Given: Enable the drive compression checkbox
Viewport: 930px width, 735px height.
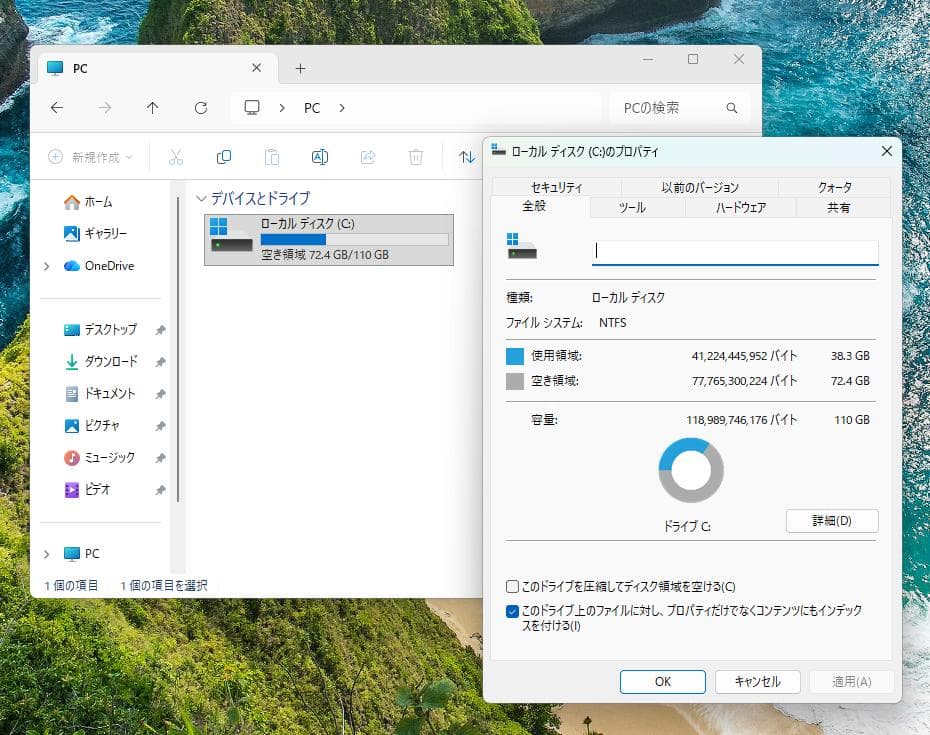Looking at the screenshot, I should pyautogui.click(x=512, y=587).
